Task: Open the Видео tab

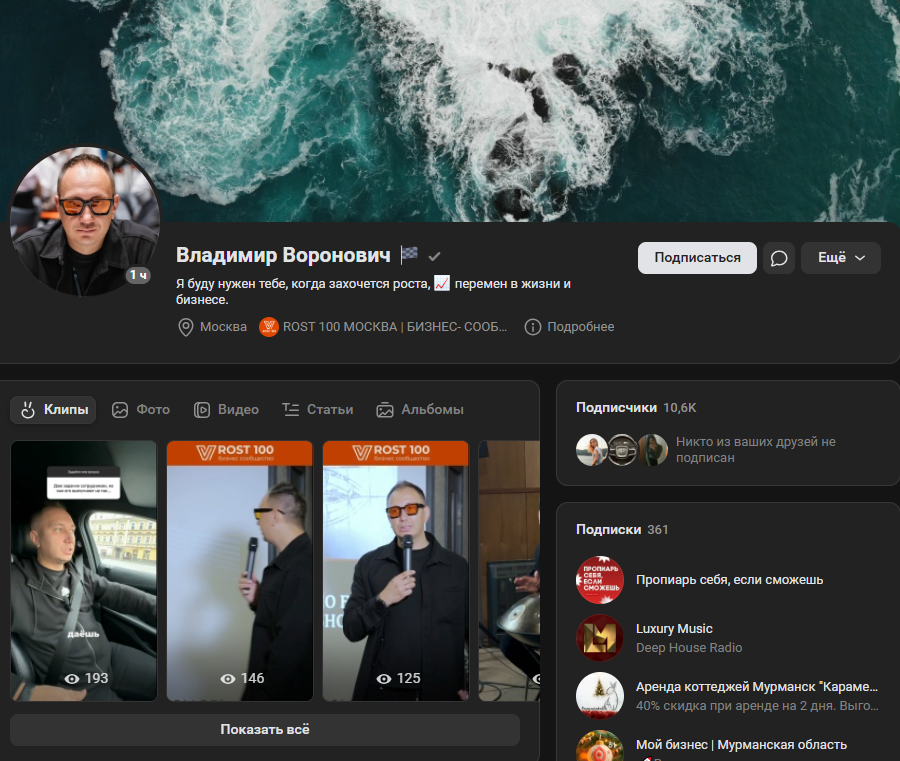Action: pos(227,409)
